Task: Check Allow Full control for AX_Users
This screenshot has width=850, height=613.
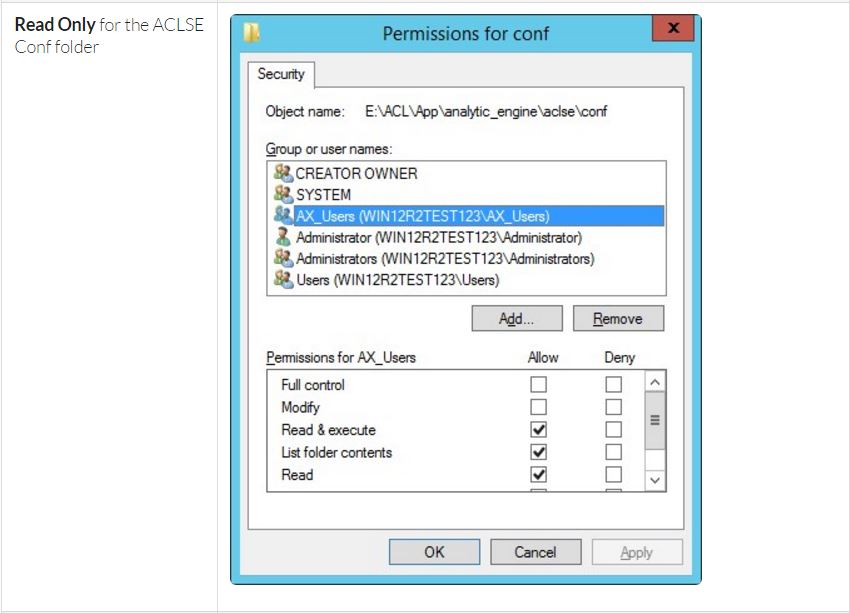Action: (x=538, y=384)
